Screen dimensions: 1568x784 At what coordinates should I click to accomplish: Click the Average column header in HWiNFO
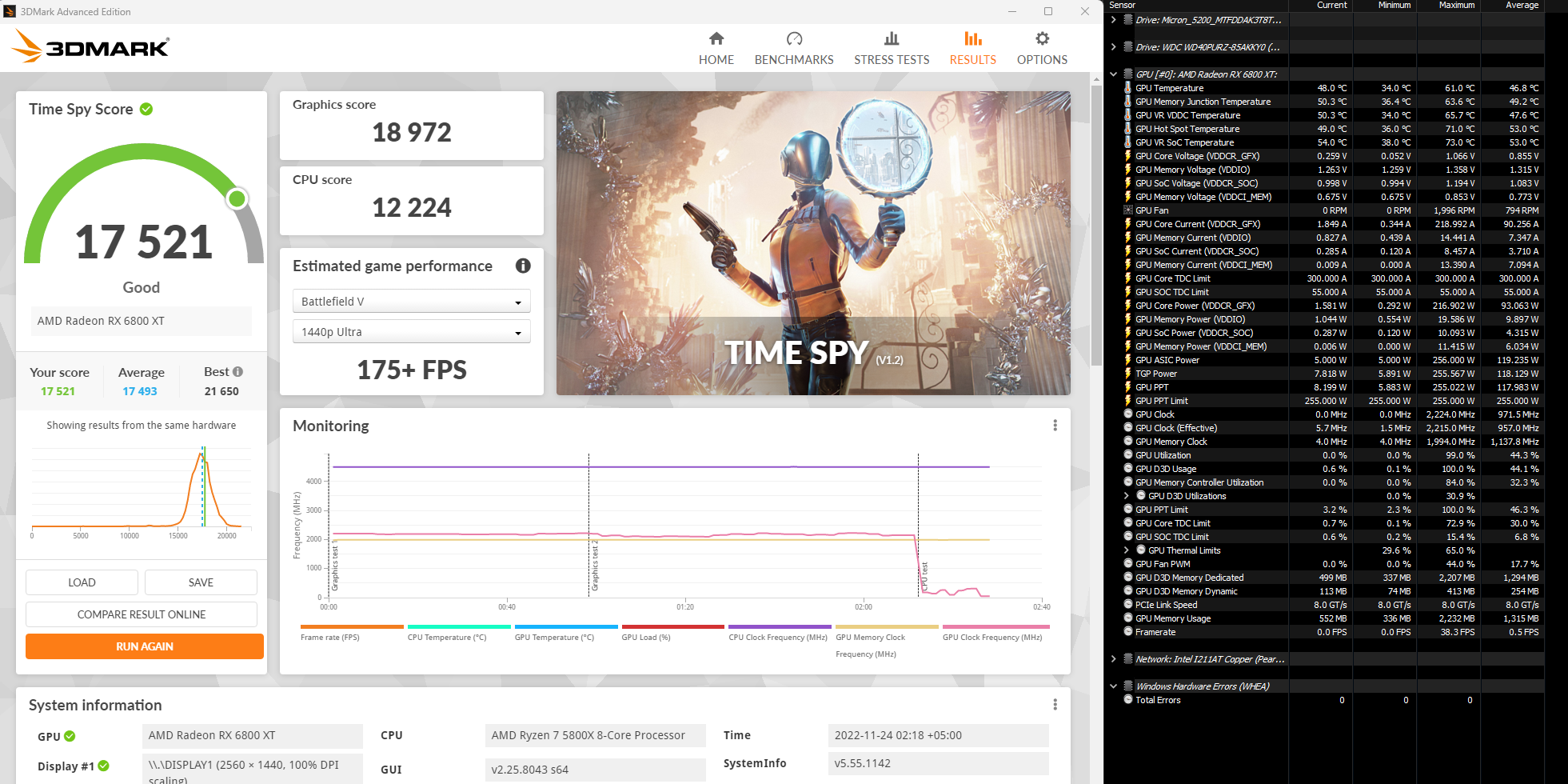(x=1522, y=5)
